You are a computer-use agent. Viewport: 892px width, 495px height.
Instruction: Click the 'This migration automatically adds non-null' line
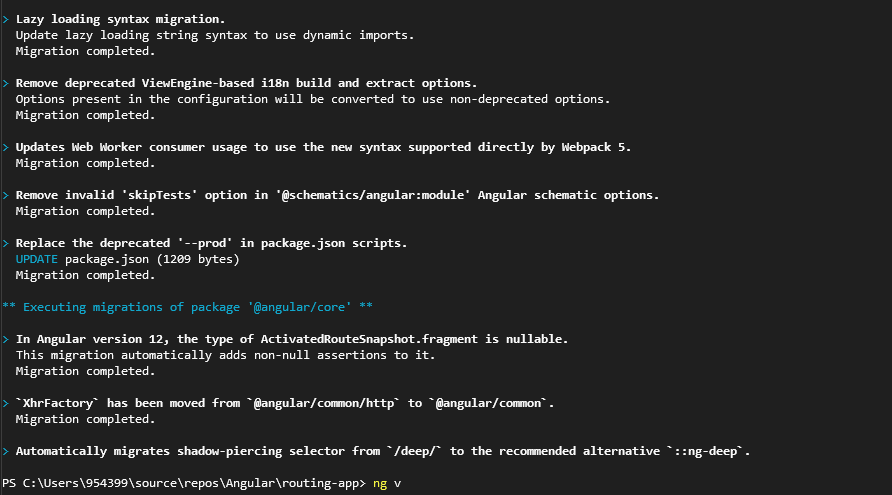point(225,355)
